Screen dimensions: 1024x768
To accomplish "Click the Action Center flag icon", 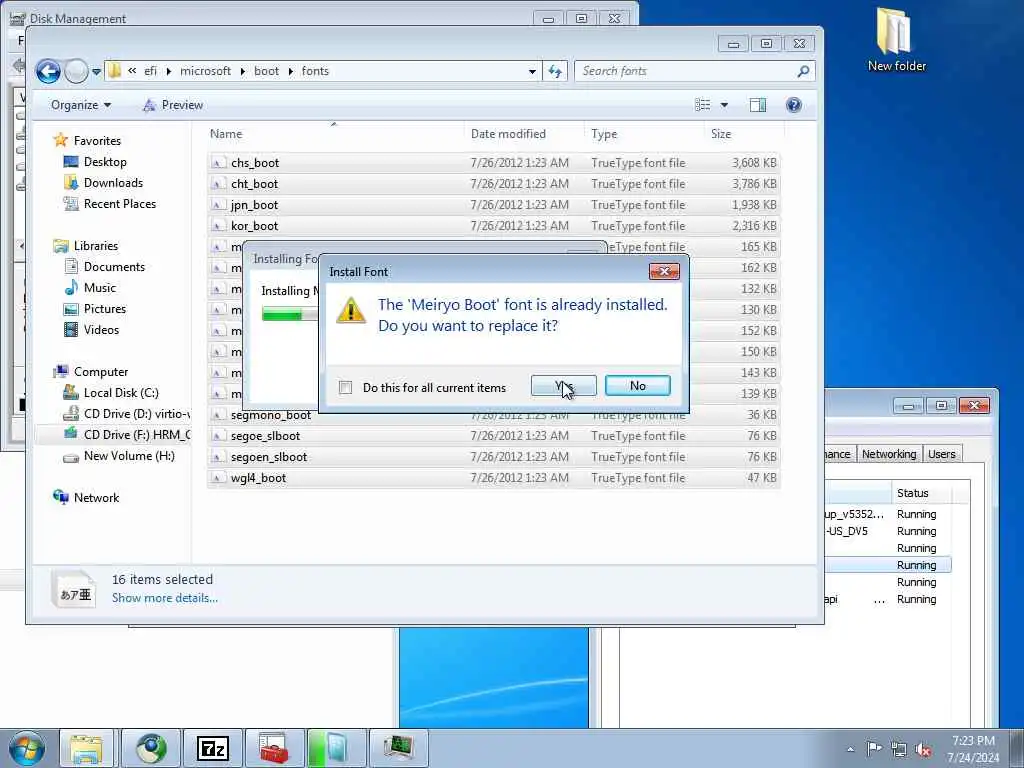I will pyautogui.click(x=874, y=749).
